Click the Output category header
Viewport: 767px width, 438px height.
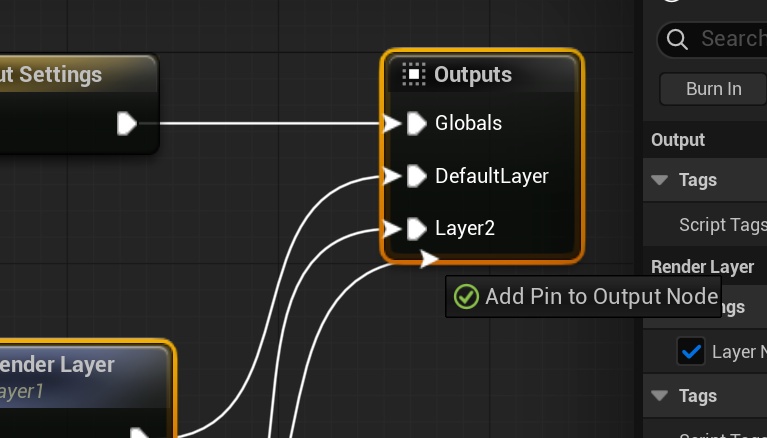[678, 140]
